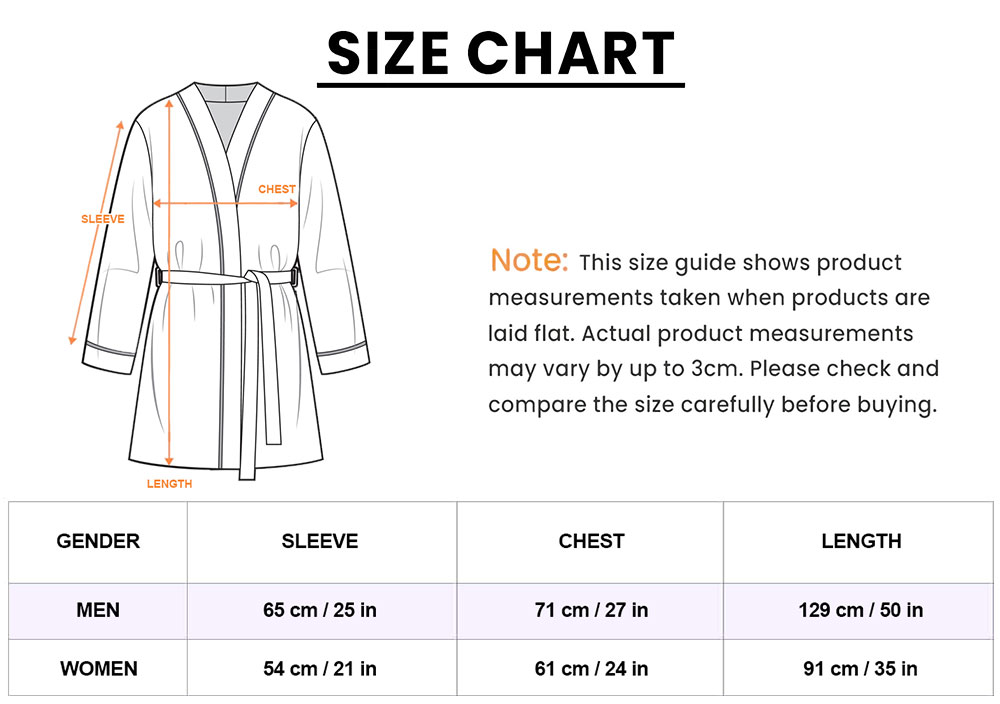Click the men's length value 129 cm
Viewport: 1000px width, 704px height.
coord(861,610)
